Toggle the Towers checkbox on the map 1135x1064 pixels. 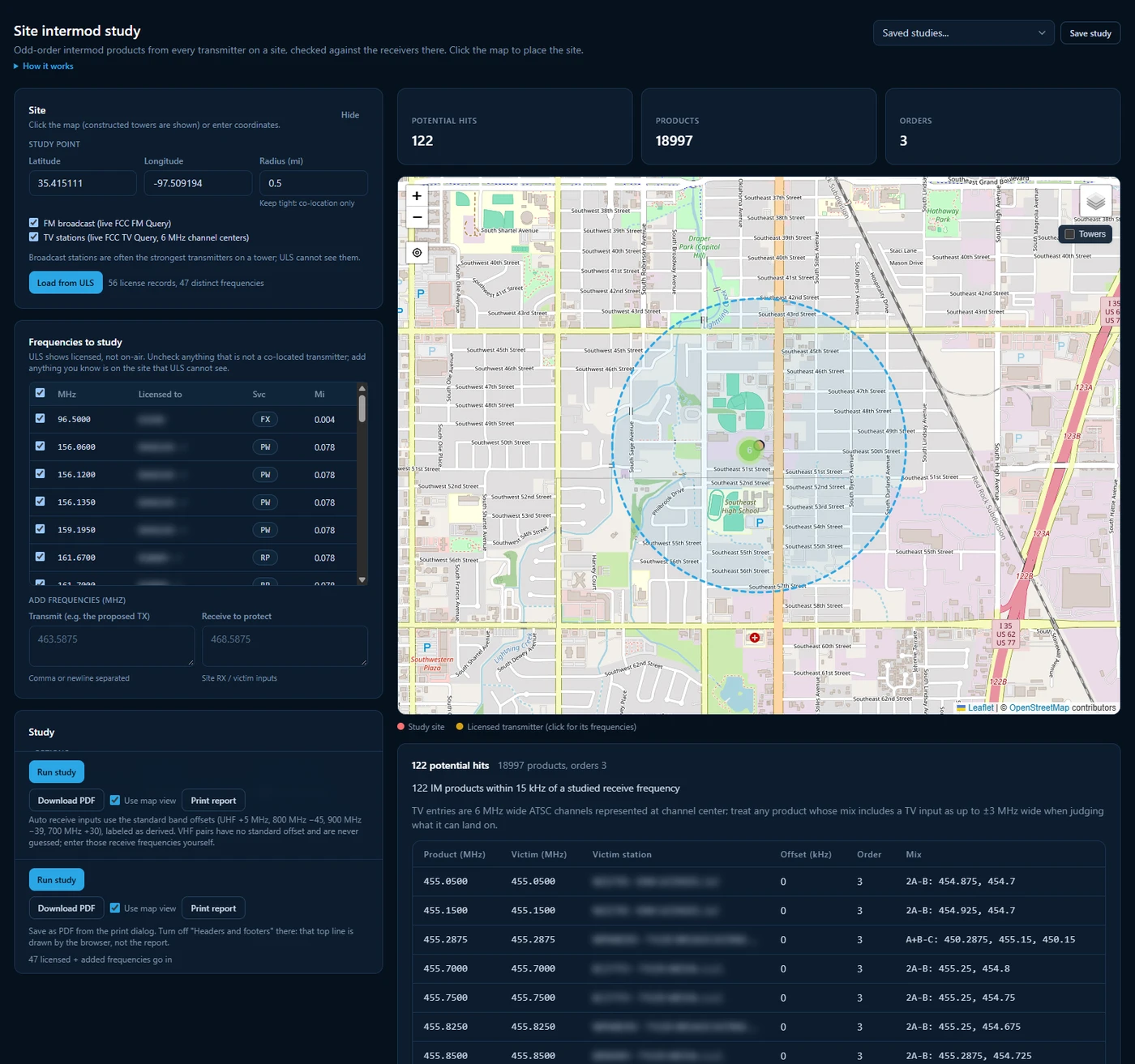point(1069,234)
